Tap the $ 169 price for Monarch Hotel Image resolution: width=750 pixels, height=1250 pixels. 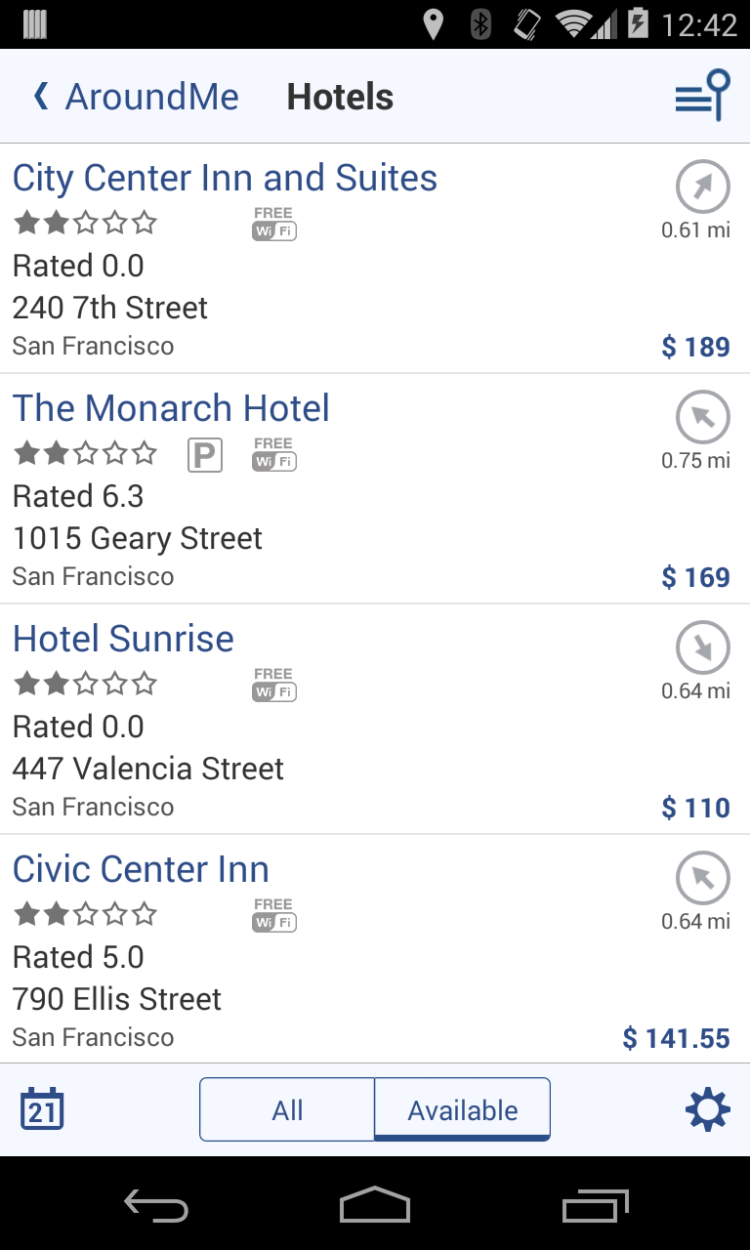coord(695,577)
